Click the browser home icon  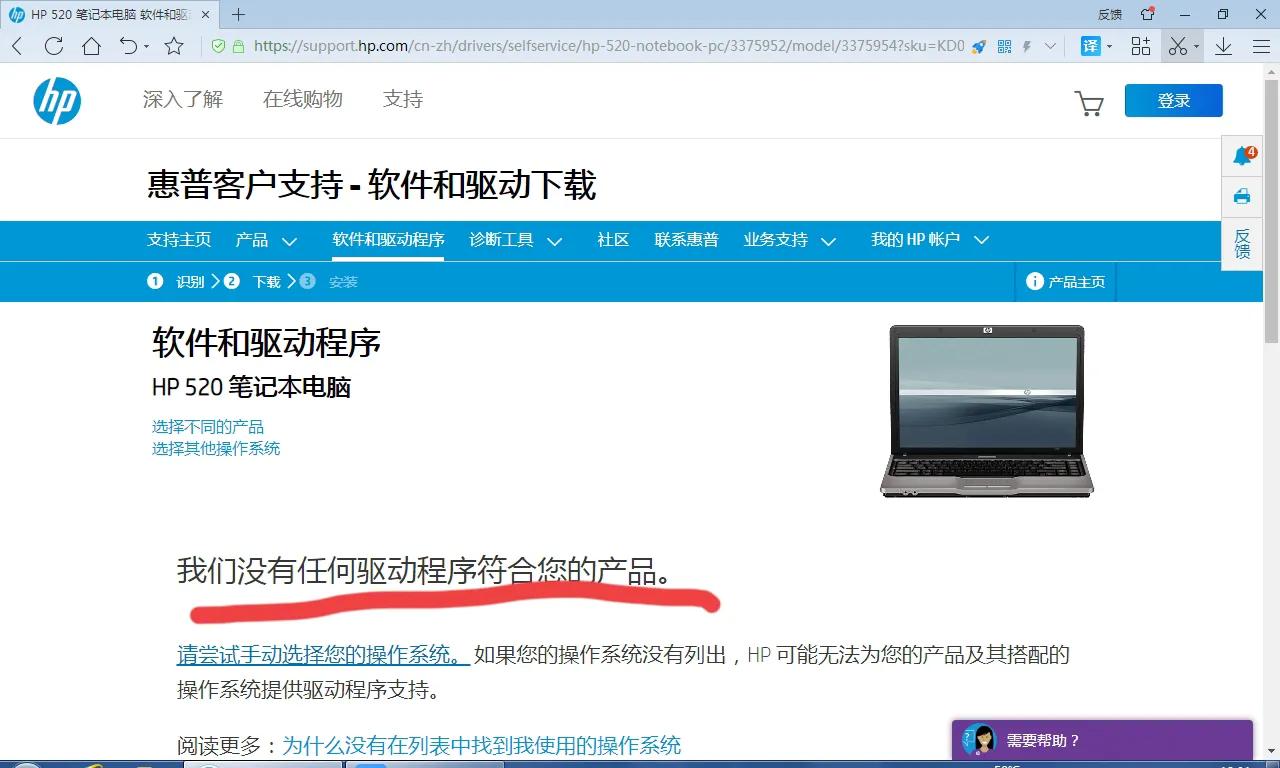click(90, 45)
